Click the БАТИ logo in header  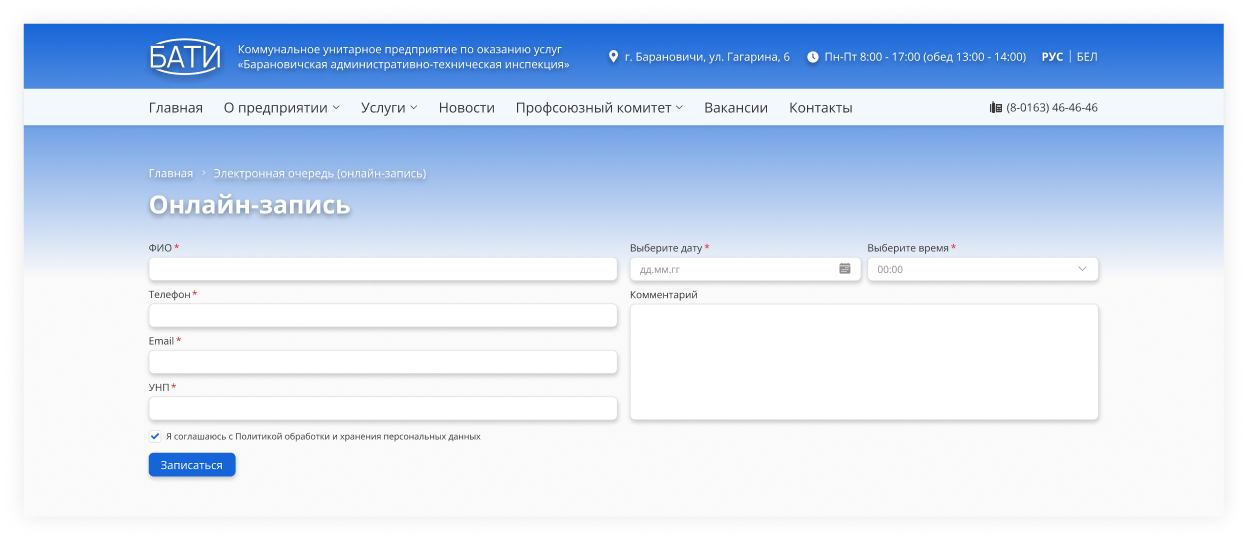184,57
